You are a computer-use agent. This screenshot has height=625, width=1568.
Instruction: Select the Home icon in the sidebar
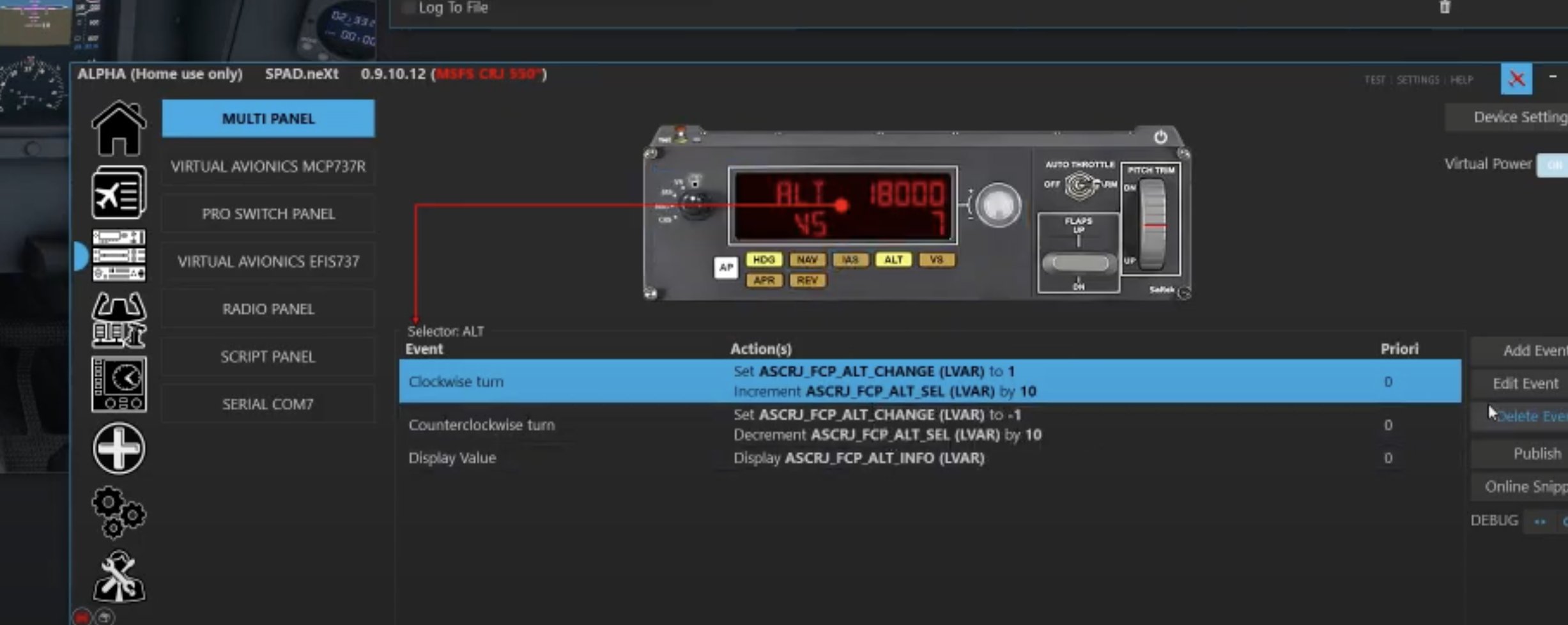click(119, 128)
